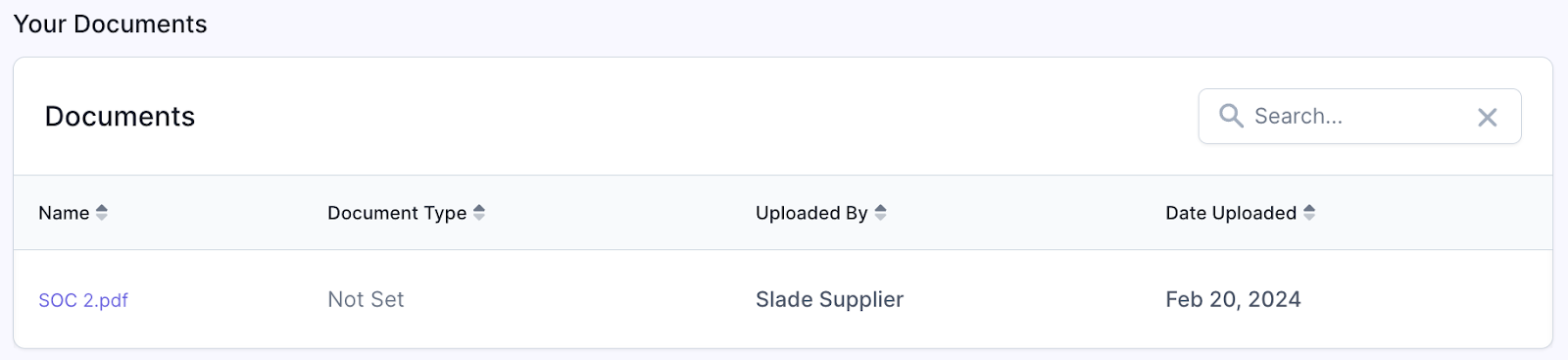Sort by the Document Type header label
Viewport: 1568px width, 360px height.
coord(397,213)
